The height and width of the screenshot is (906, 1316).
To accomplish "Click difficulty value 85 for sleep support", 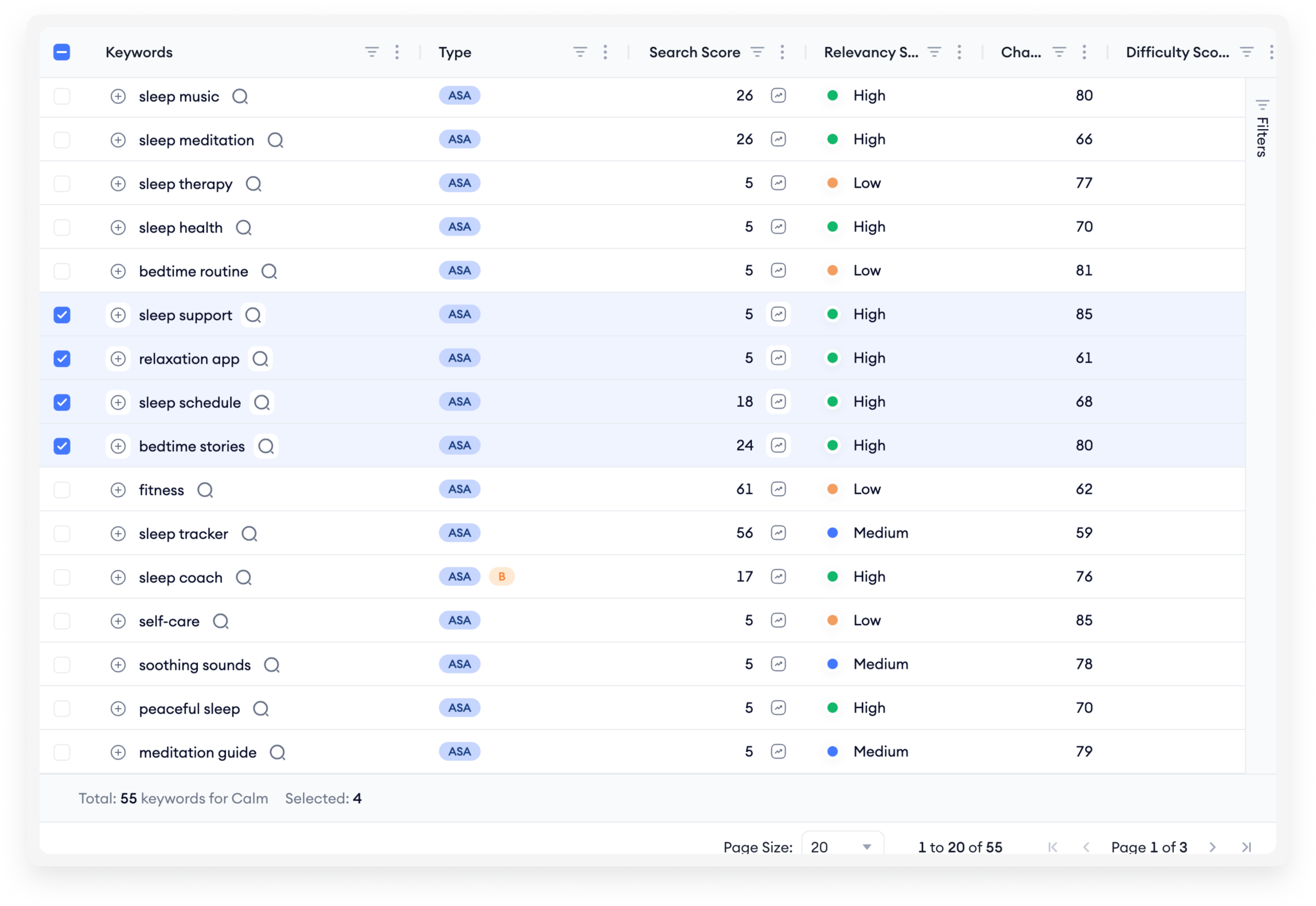I will click(x=1083, y=314).
